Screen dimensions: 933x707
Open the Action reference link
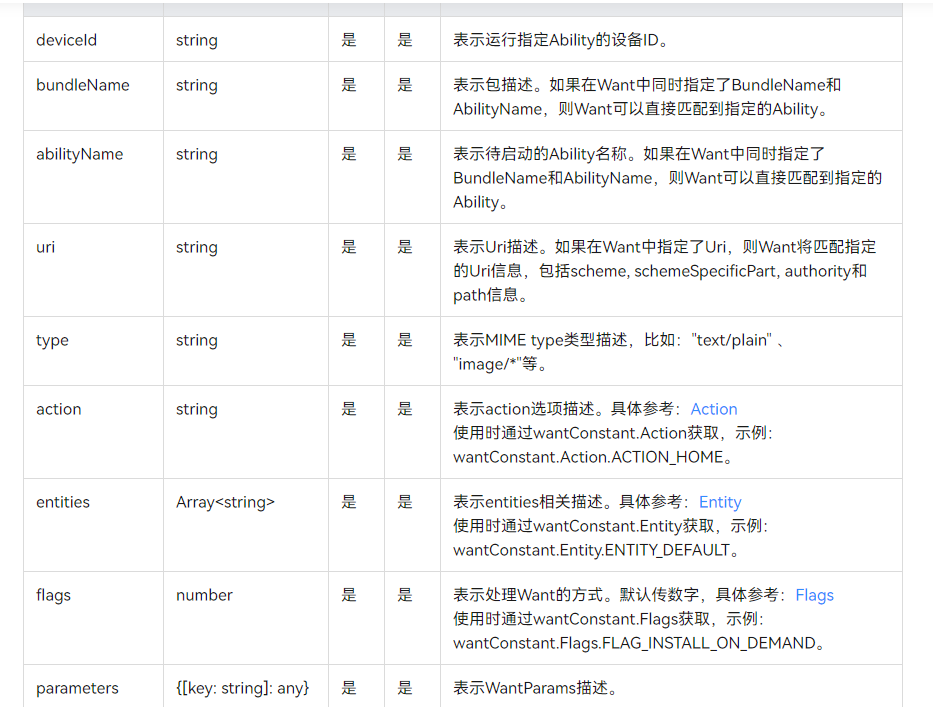click(x=713, y=409)
